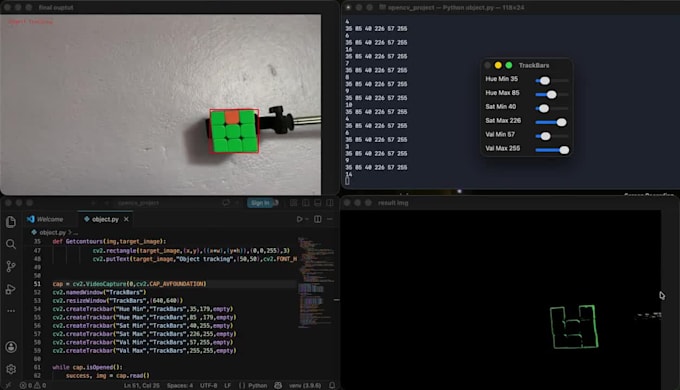Run the Python file with play button

click(x=299, y=219)
